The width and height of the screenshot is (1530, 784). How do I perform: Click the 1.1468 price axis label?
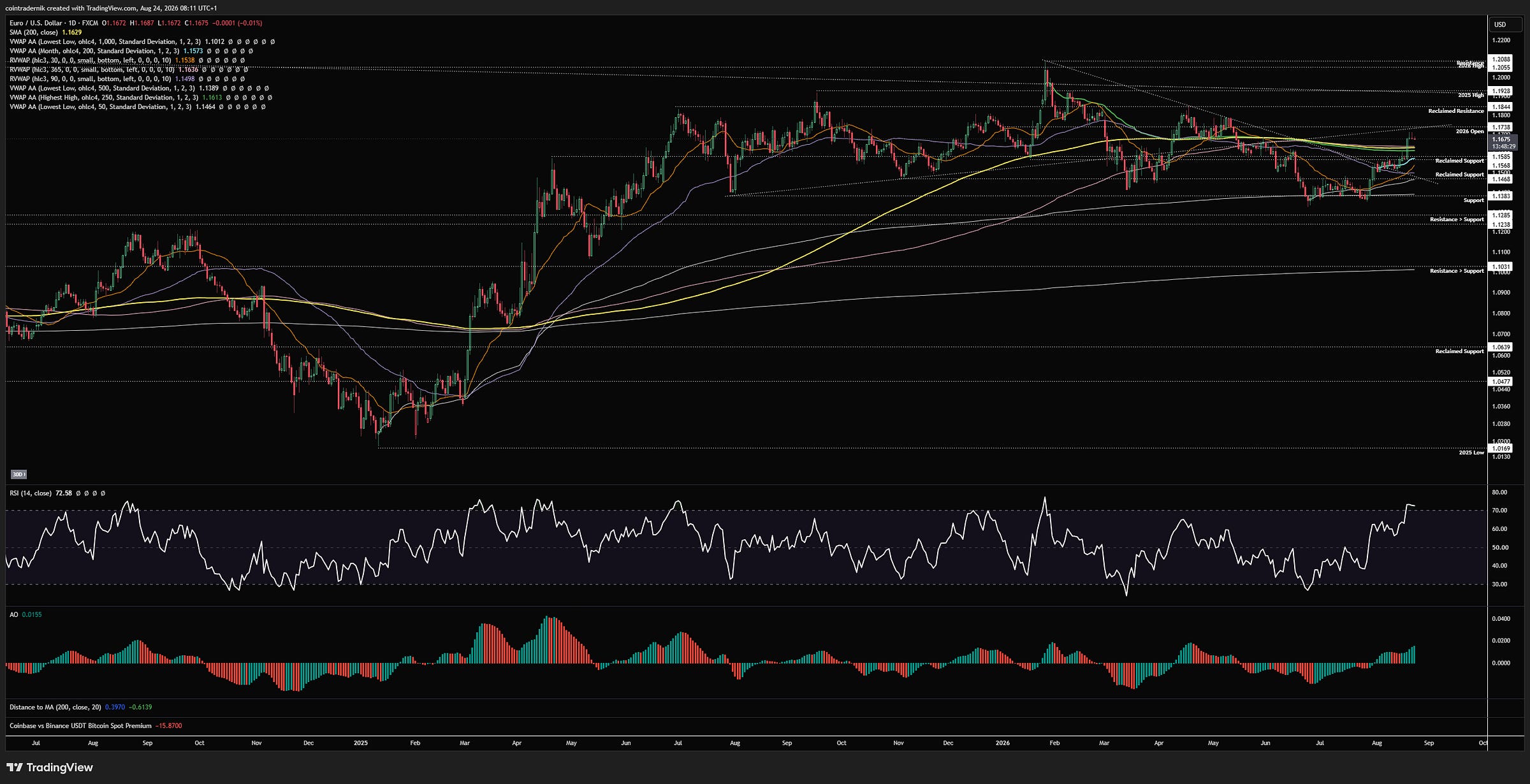coord(1500,180)
